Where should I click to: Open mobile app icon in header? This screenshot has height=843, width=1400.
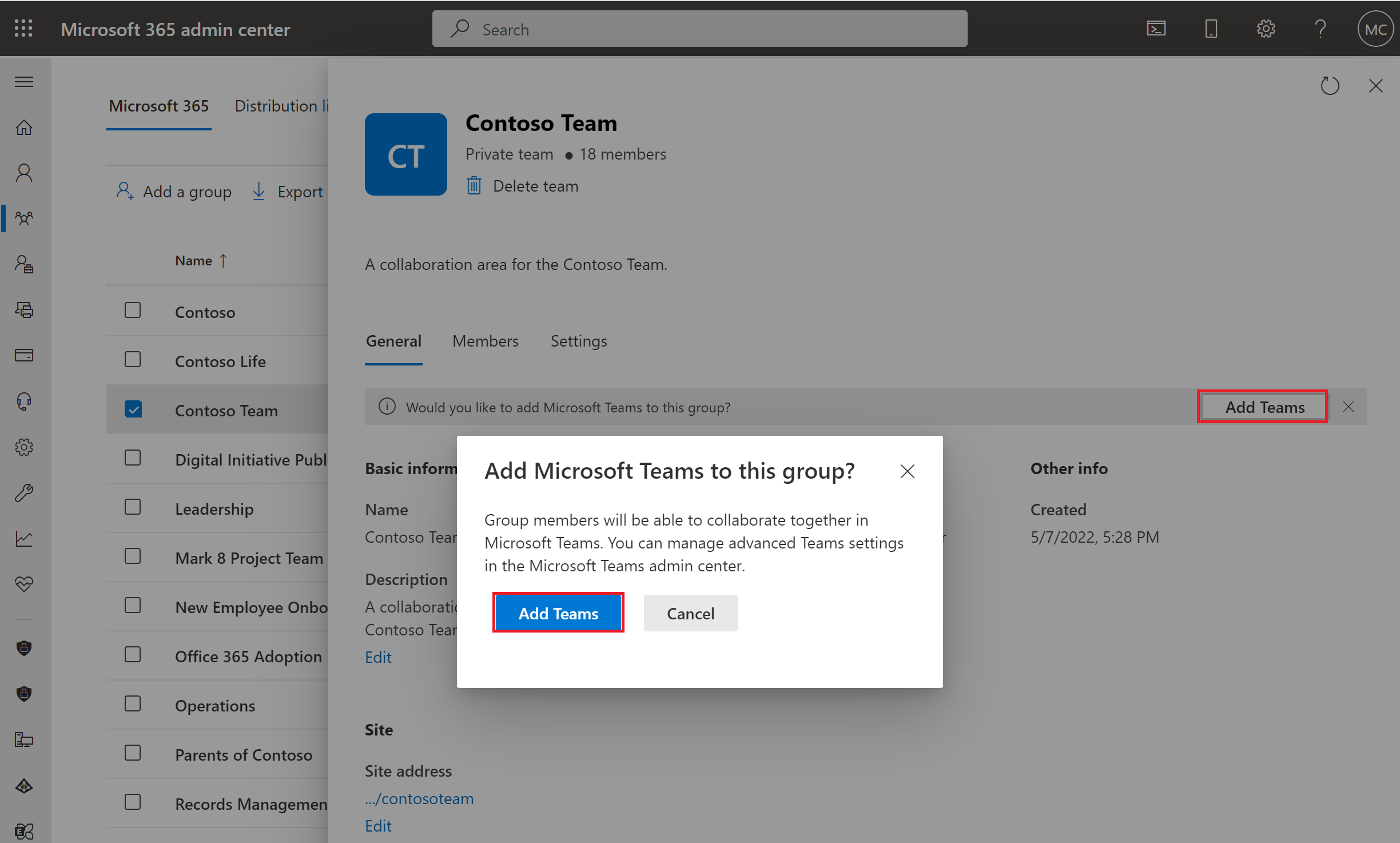1211,29
